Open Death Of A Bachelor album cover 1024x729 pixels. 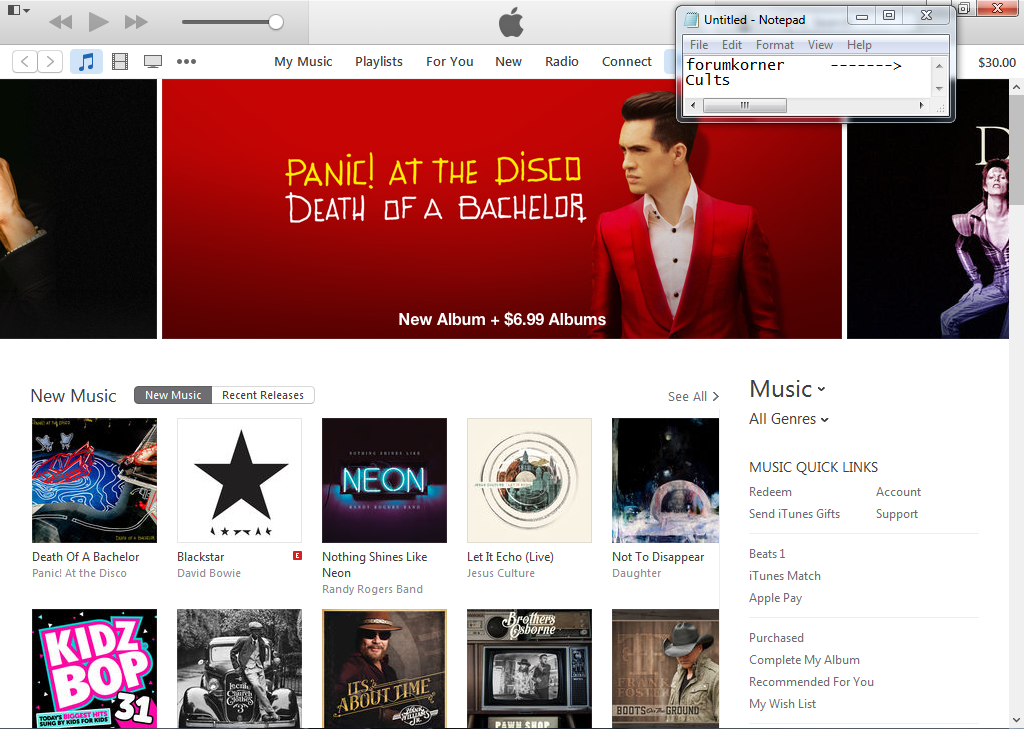tap(94, 481)
